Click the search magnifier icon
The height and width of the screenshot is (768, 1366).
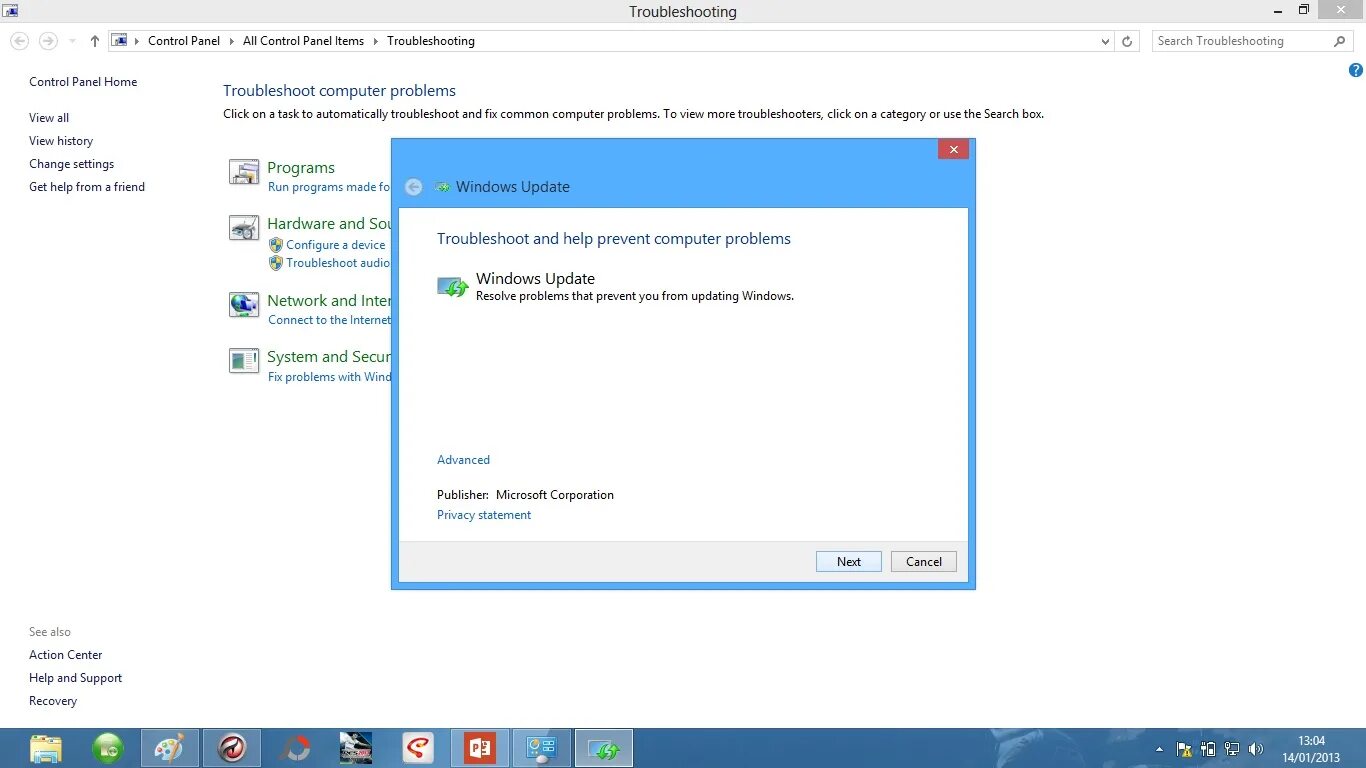click(x=1340, y=41)
